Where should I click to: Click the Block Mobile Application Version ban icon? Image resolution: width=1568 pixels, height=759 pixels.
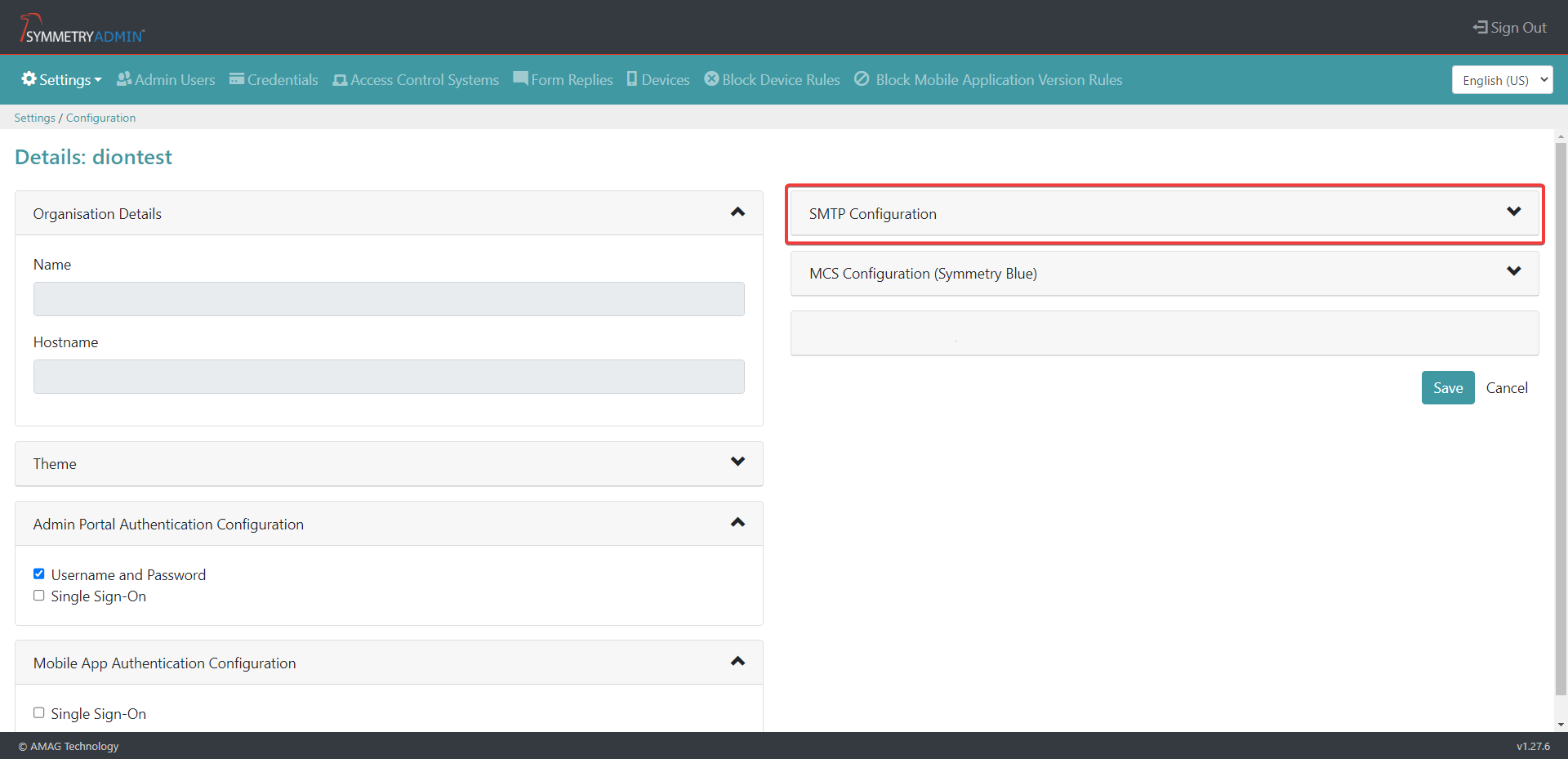(x=862, y=78)
